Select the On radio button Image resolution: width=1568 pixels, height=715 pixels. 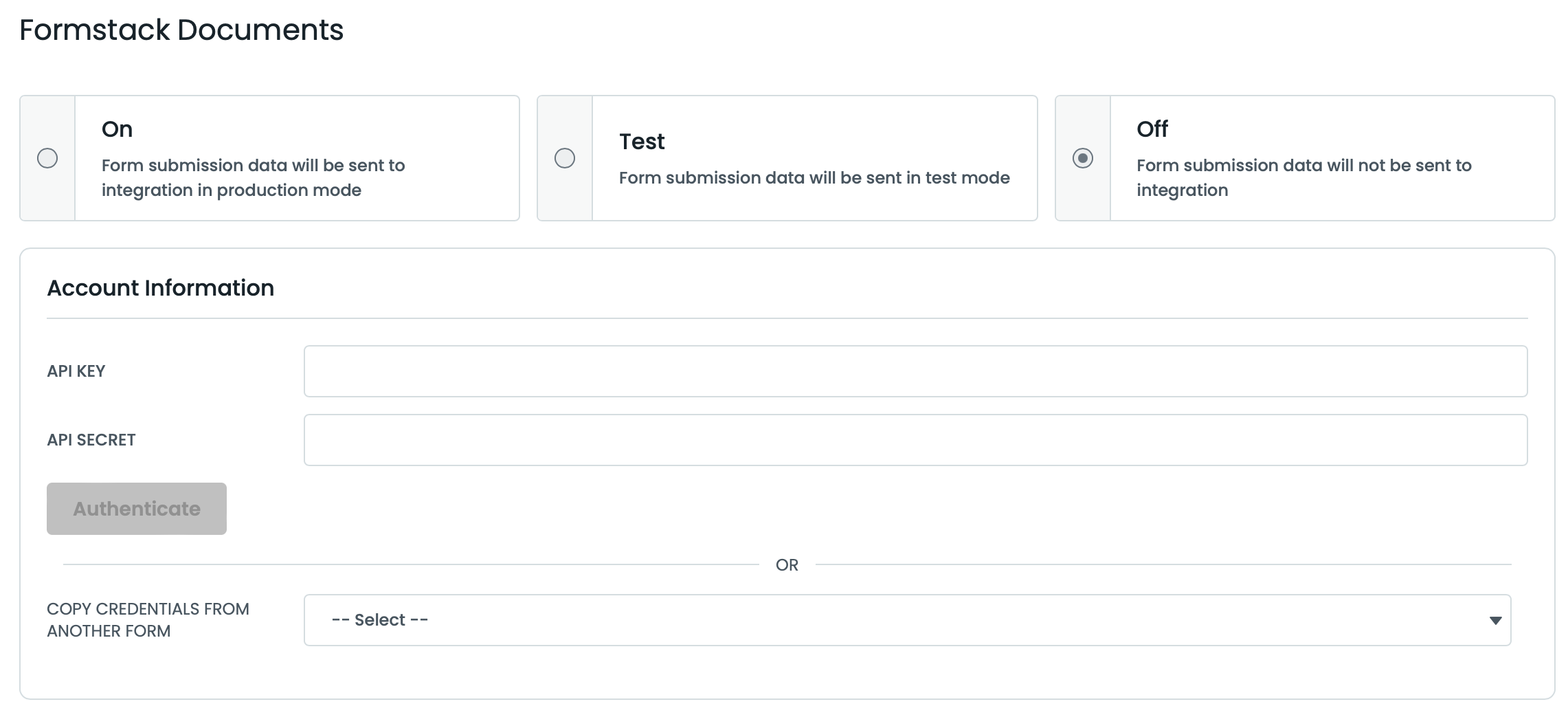[x=47, y=158]
